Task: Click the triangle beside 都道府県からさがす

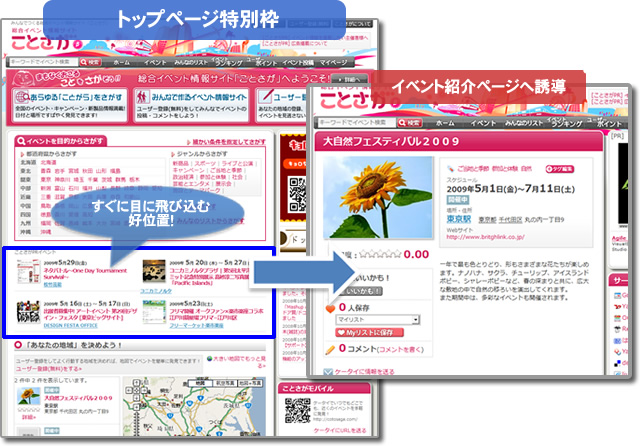Action: coord(23,154)
